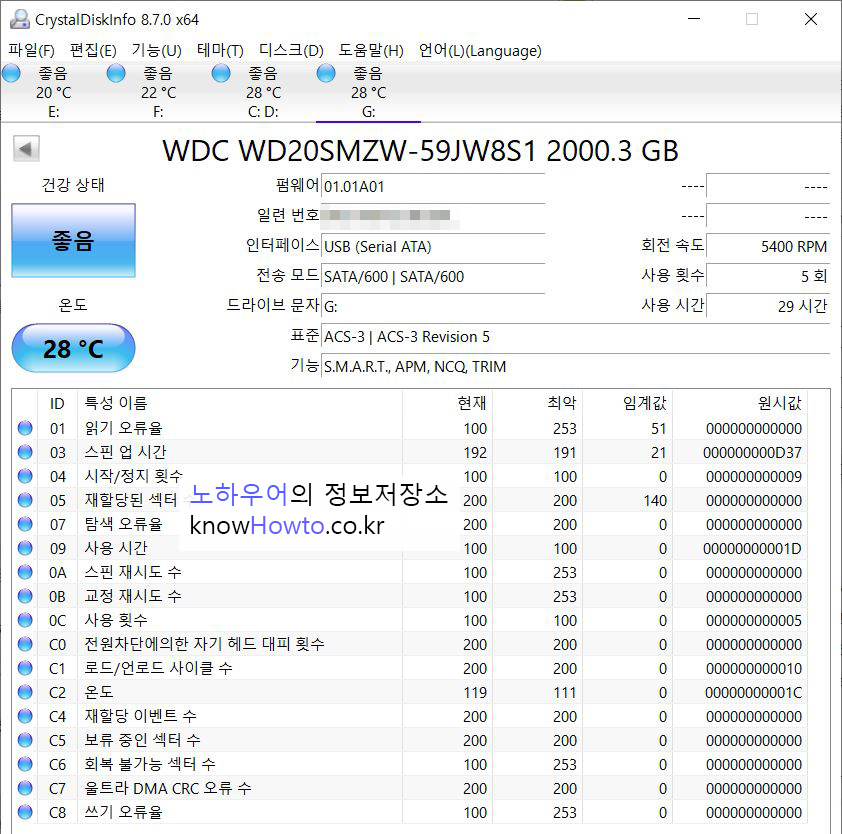Click the CrystalDiskInfo app icon in title bar
The height and width of the screenshot is (834, 842).
pyautogui.click(x=20, y=19)
